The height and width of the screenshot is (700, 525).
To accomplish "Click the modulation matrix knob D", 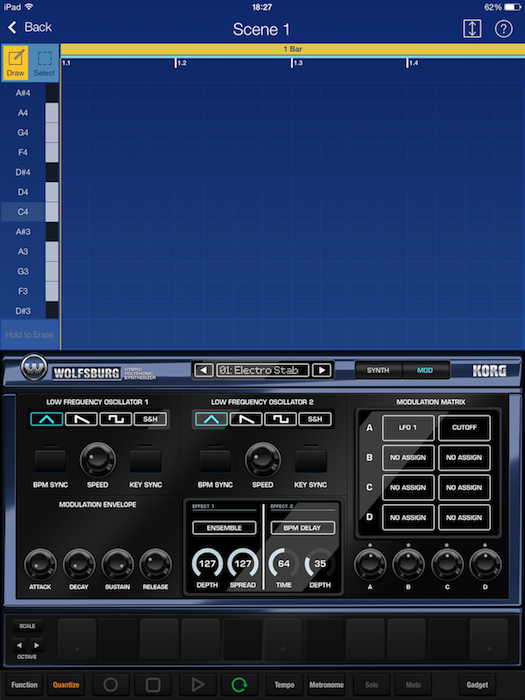I will tap(485, 564).
